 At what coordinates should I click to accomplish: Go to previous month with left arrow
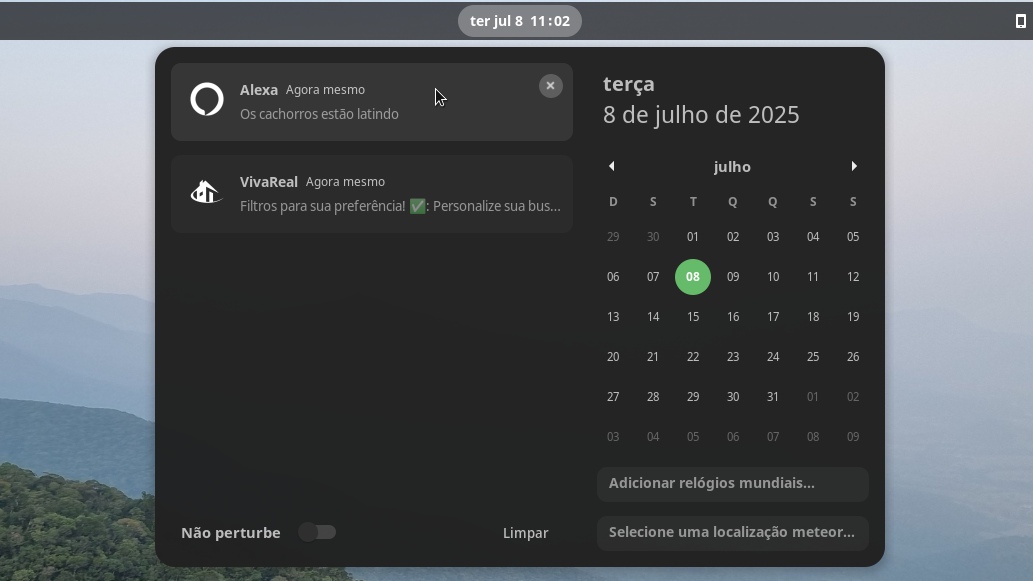[611, 166]
